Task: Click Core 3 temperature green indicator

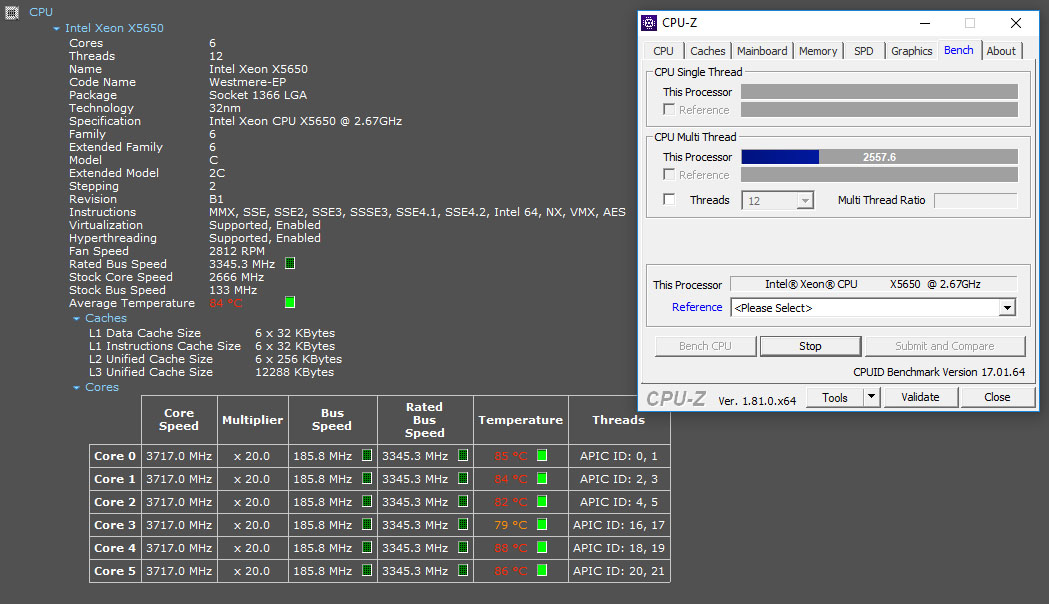Action: pos(542,524)
